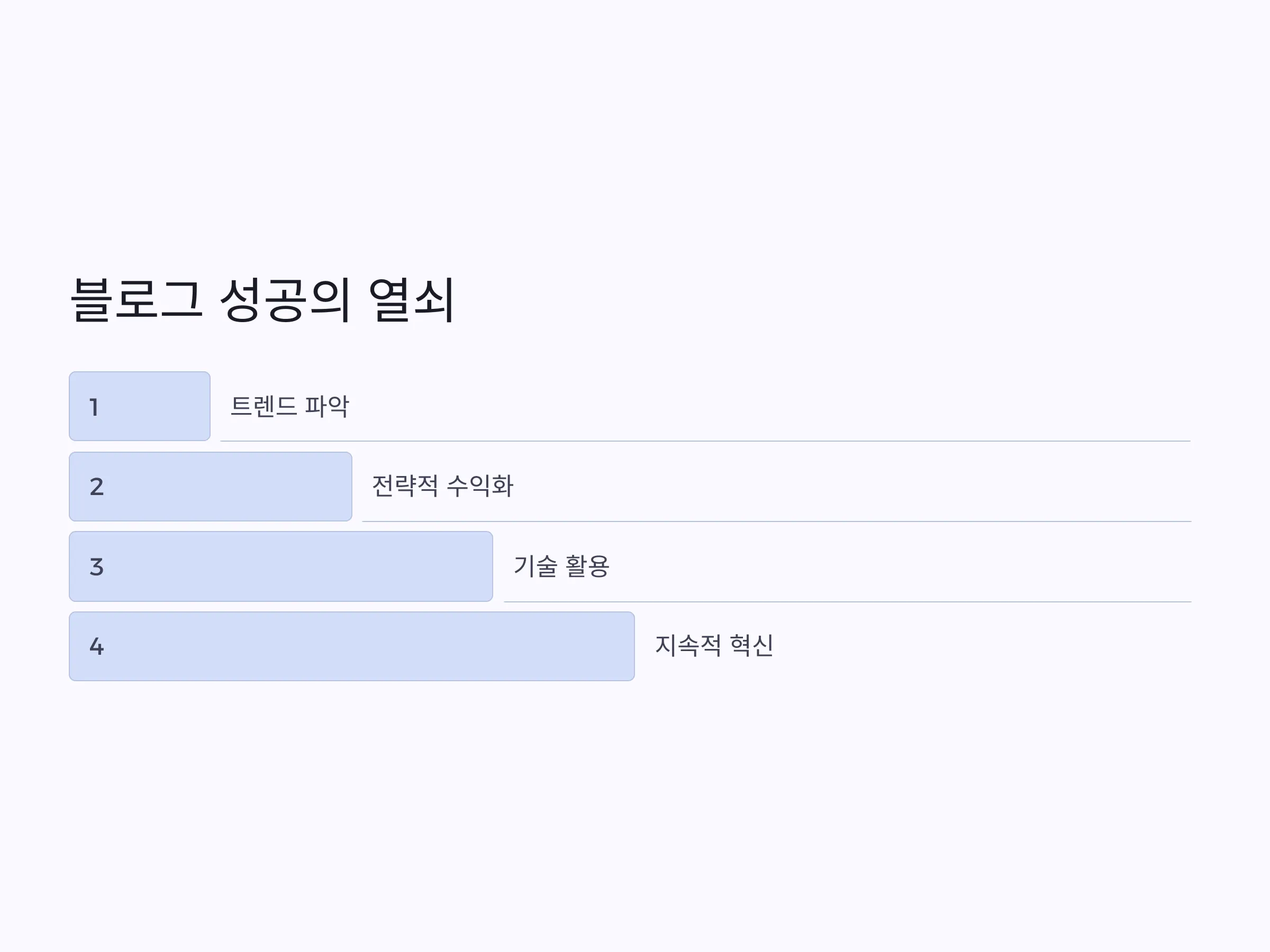Click the 지속적 혁신 label
This screenshot has height=952, width=1270.
[714, 646]
